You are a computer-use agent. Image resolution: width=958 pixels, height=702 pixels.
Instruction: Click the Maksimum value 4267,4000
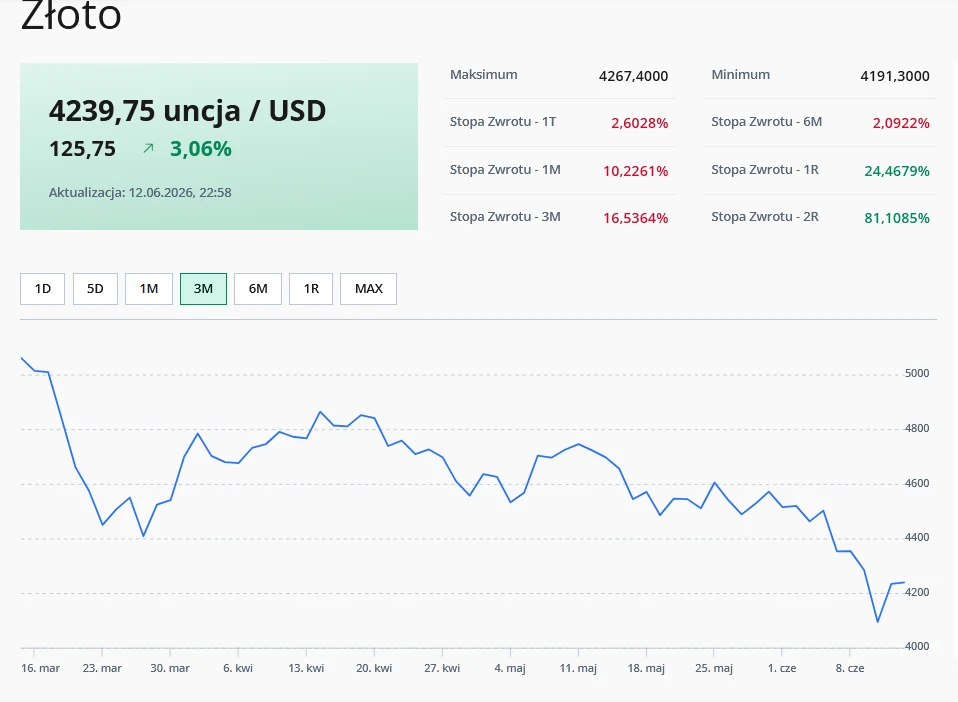tap(633, 76)
